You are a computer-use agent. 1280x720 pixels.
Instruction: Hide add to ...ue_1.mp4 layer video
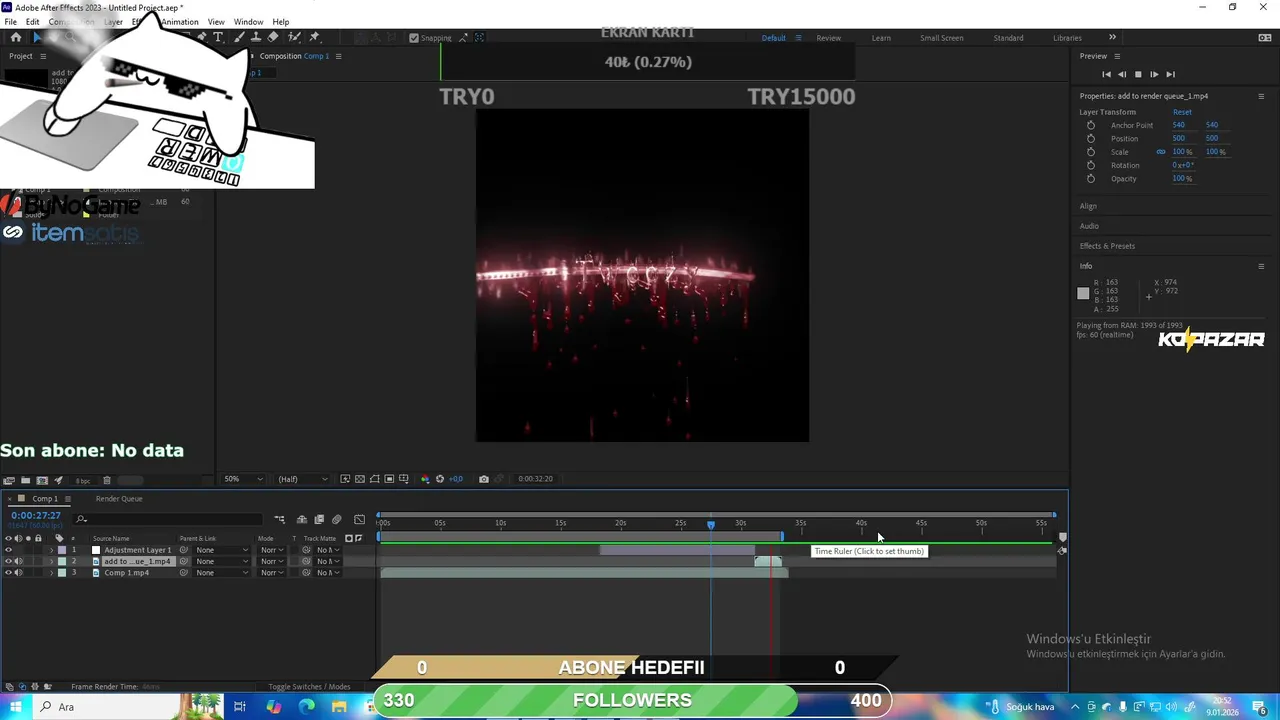click(x=8, y=561)
